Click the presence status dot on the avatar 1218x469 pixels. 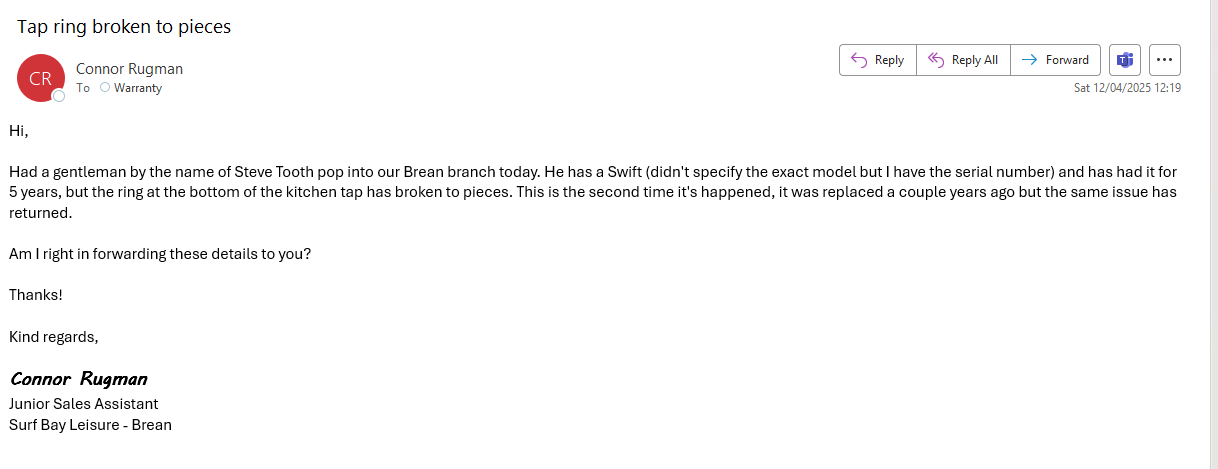(59, 96)
